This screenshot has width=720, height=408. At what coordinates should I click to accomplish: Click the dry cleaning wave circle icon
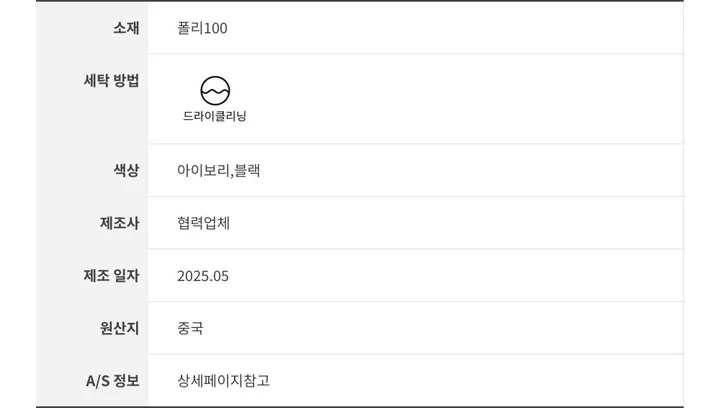coord(215,90)
